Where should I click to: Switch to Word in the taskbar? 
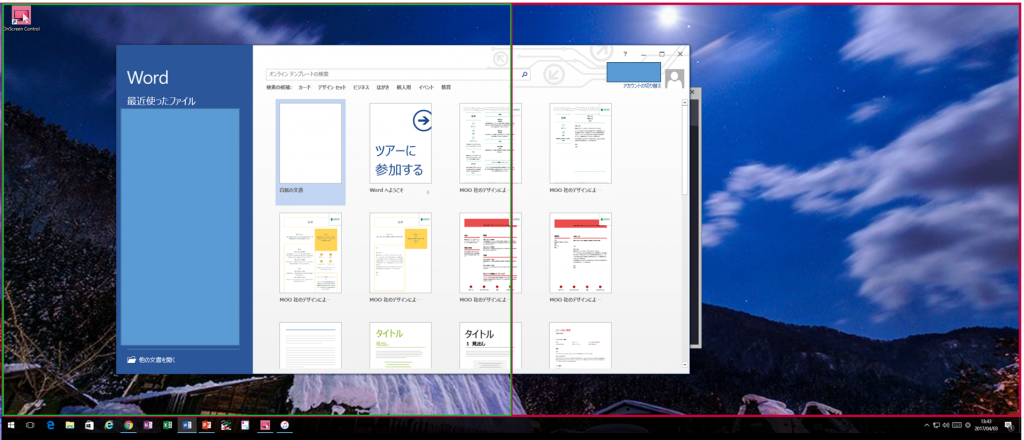187,425
